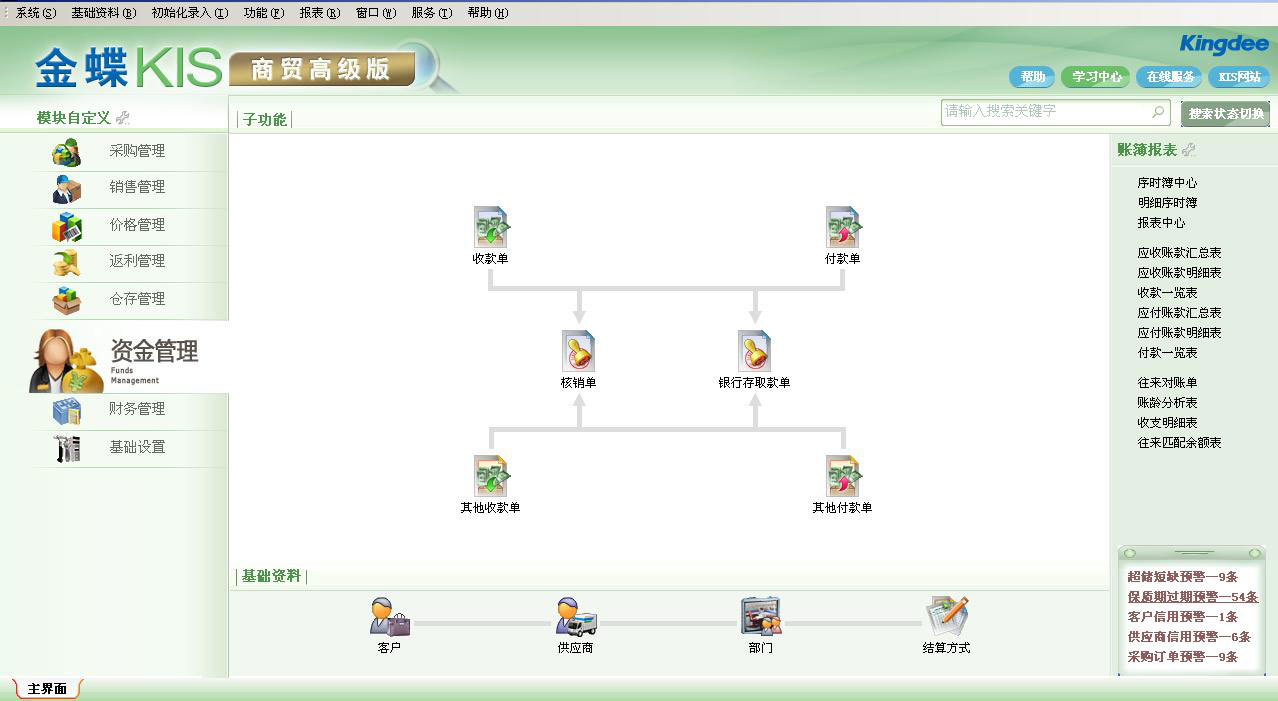1278x701 pixels.
Task: Click the 模块自定义 heading
Action: click(x=74, y=118)
